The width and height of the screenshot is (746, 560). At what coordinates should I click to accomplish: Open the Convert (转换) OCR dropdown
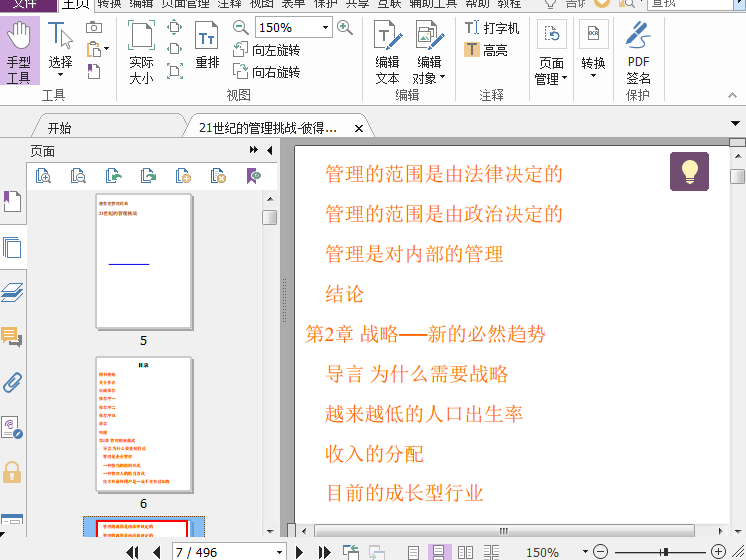(x=593, y=49)
